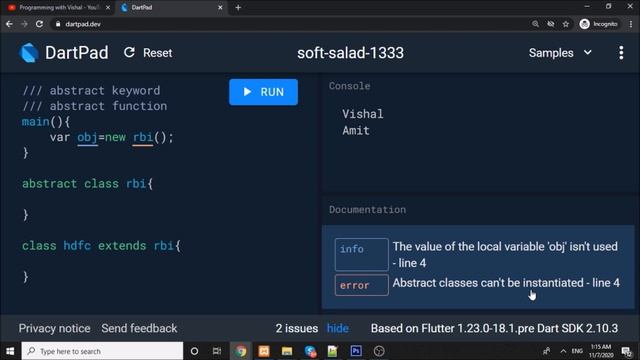Open File Explorer from taskbar
Image resolution: width=640 pixels, height=360 pixels.
pyautogui.click(x=287, y=351)
